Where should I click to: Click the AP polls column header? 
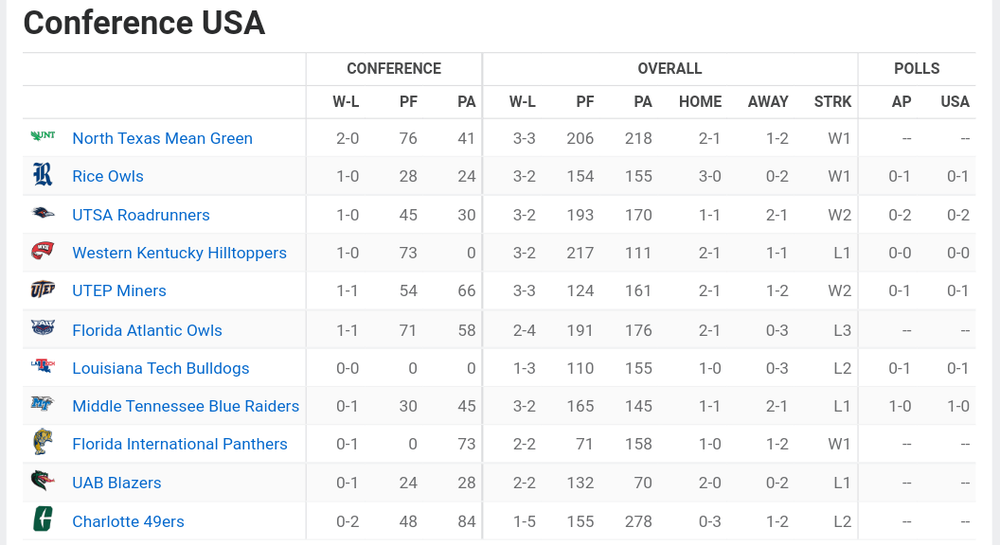(x=901, y=101)
